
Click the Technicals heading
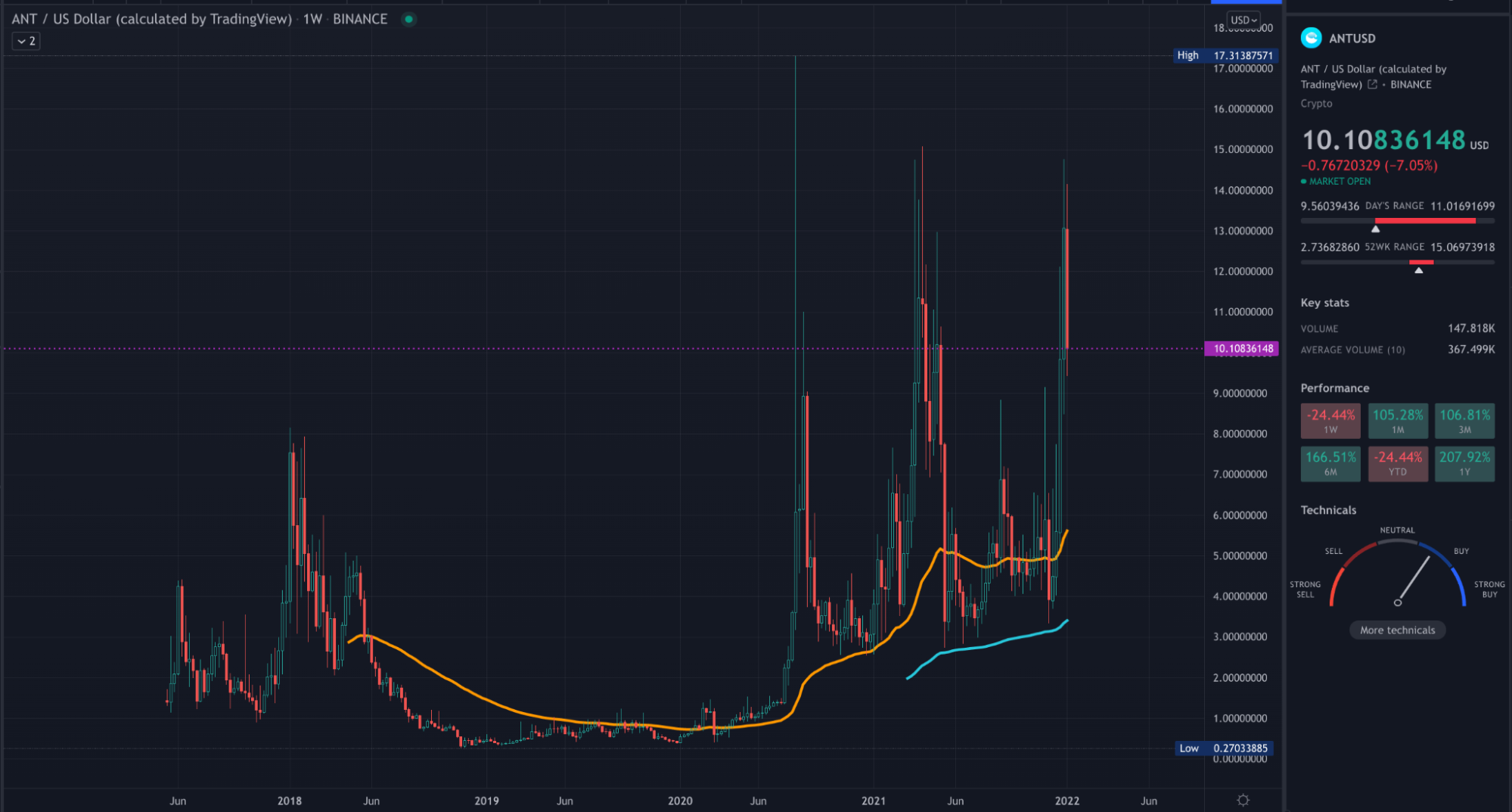(x=1328, y=510)
